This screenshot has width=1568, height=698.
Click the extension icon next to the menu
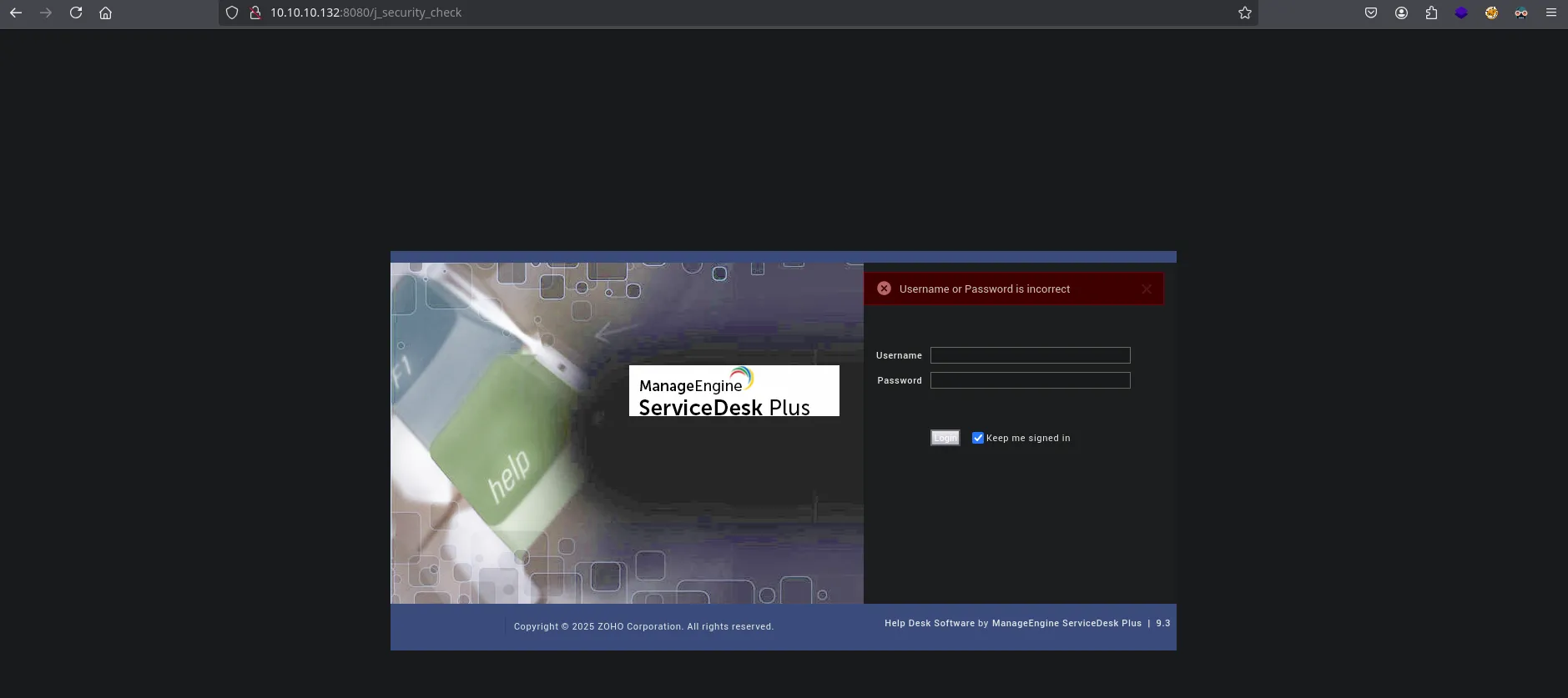click(x=1521, y=13)
